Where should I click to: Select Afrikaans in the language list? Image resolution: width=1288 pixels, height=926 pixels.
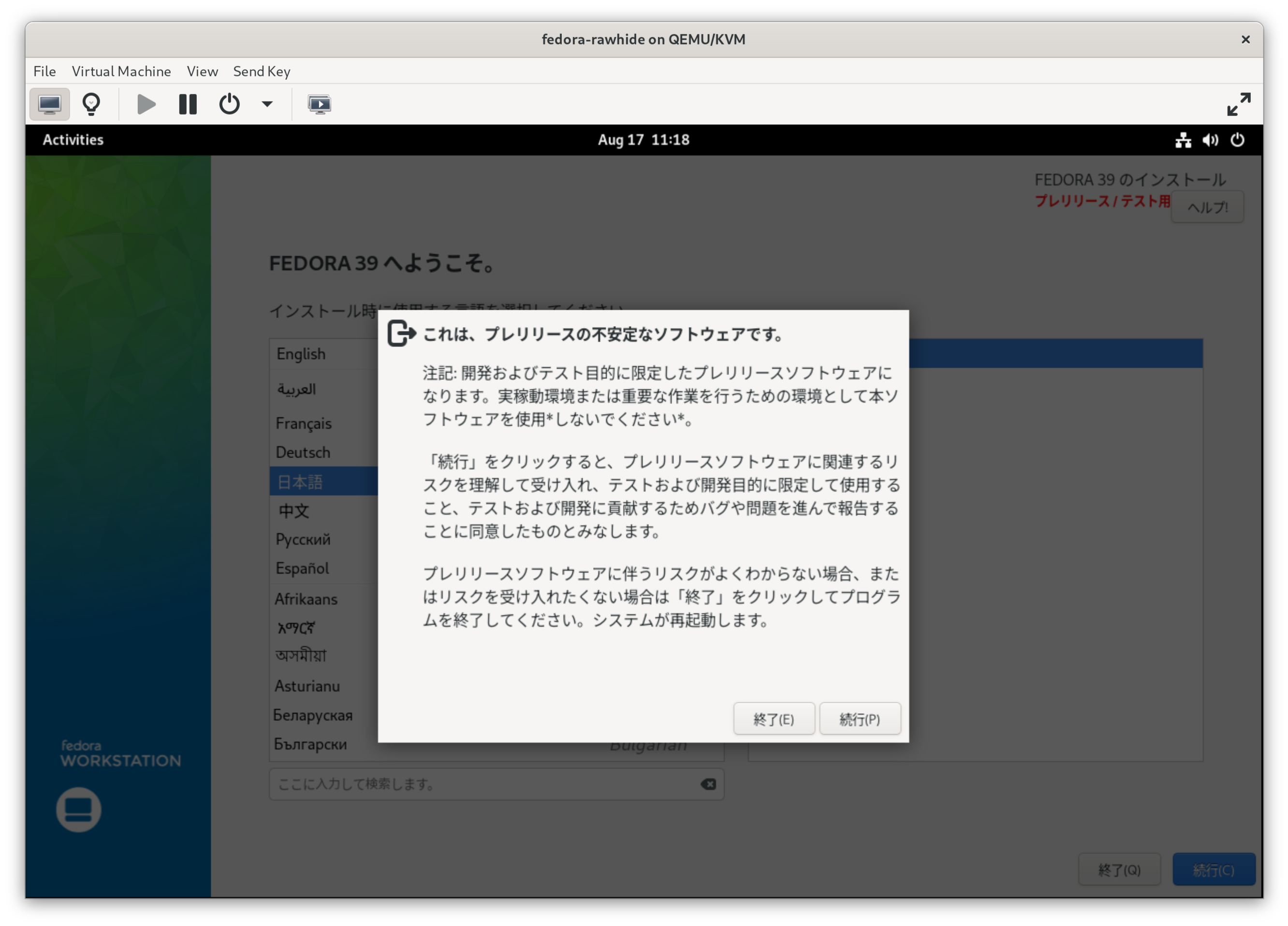click(324, 599)
